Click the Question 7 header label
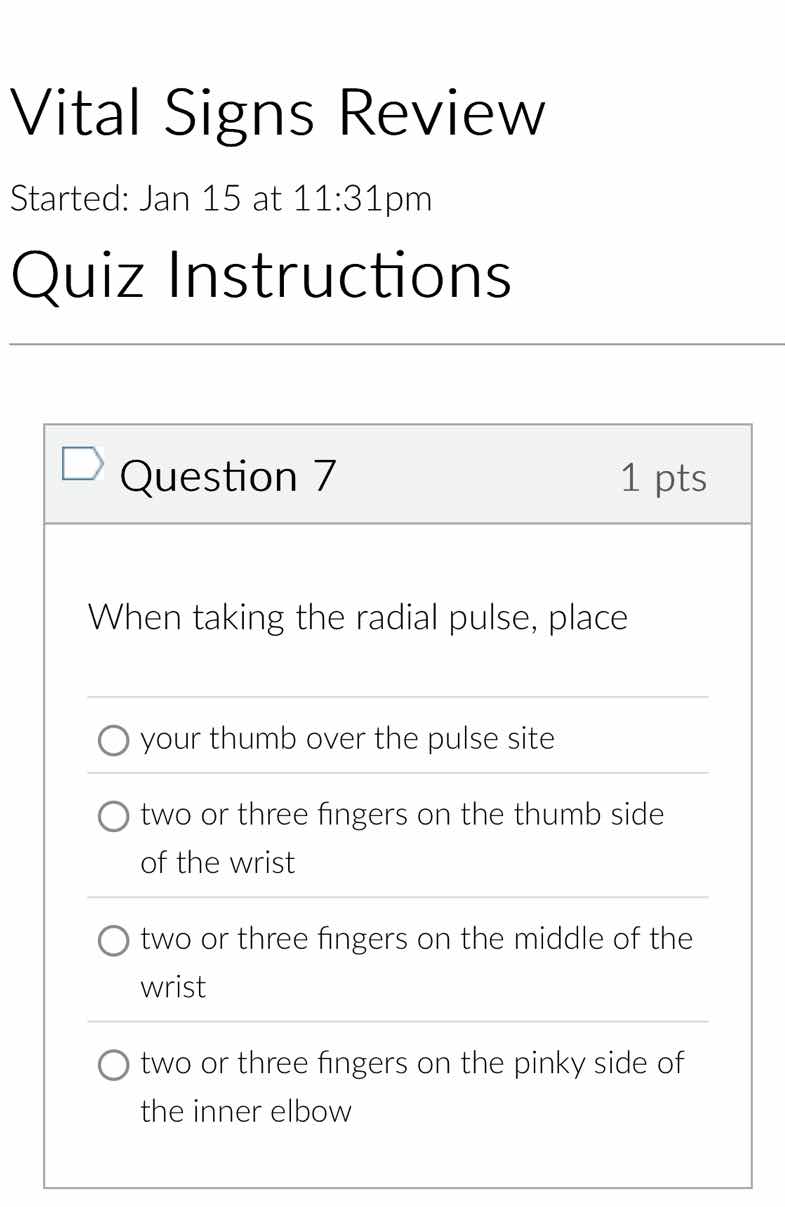Screen dimensions: 785x1207 click(227, 475)
